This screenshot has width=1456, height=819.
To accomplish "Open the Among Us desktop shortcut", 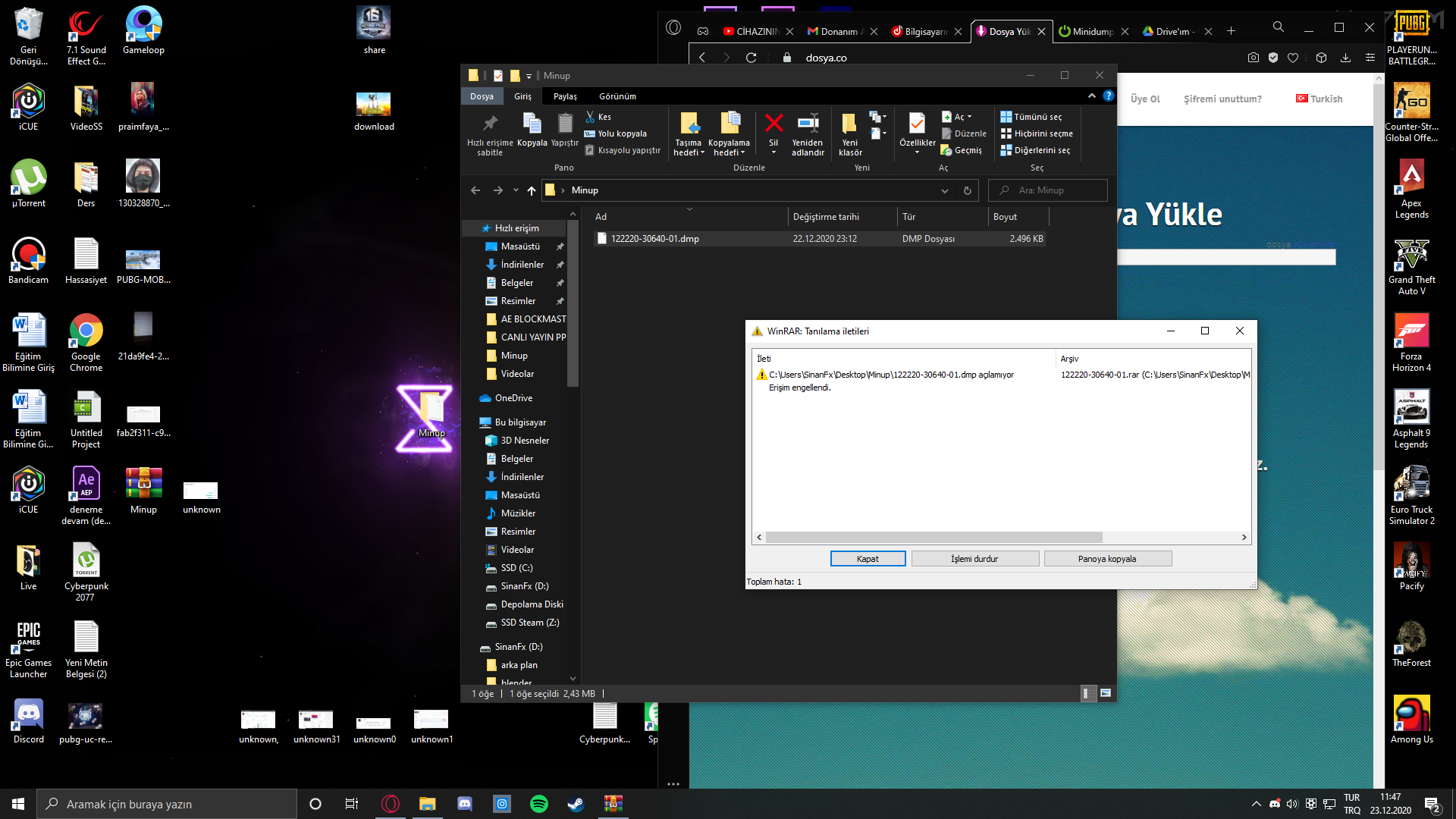I will coord(1411,720).
